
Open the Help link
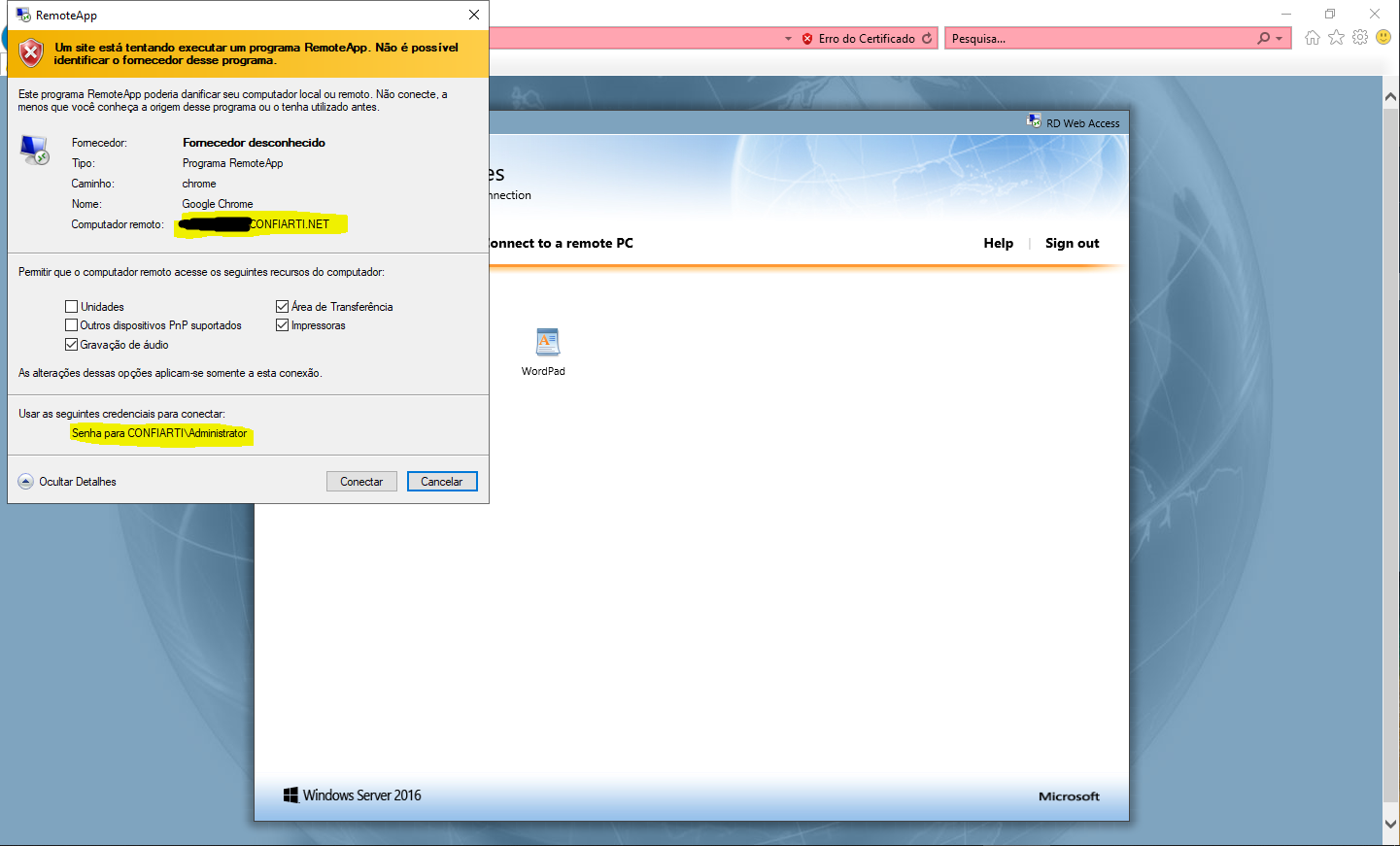(x=998, y=243)
